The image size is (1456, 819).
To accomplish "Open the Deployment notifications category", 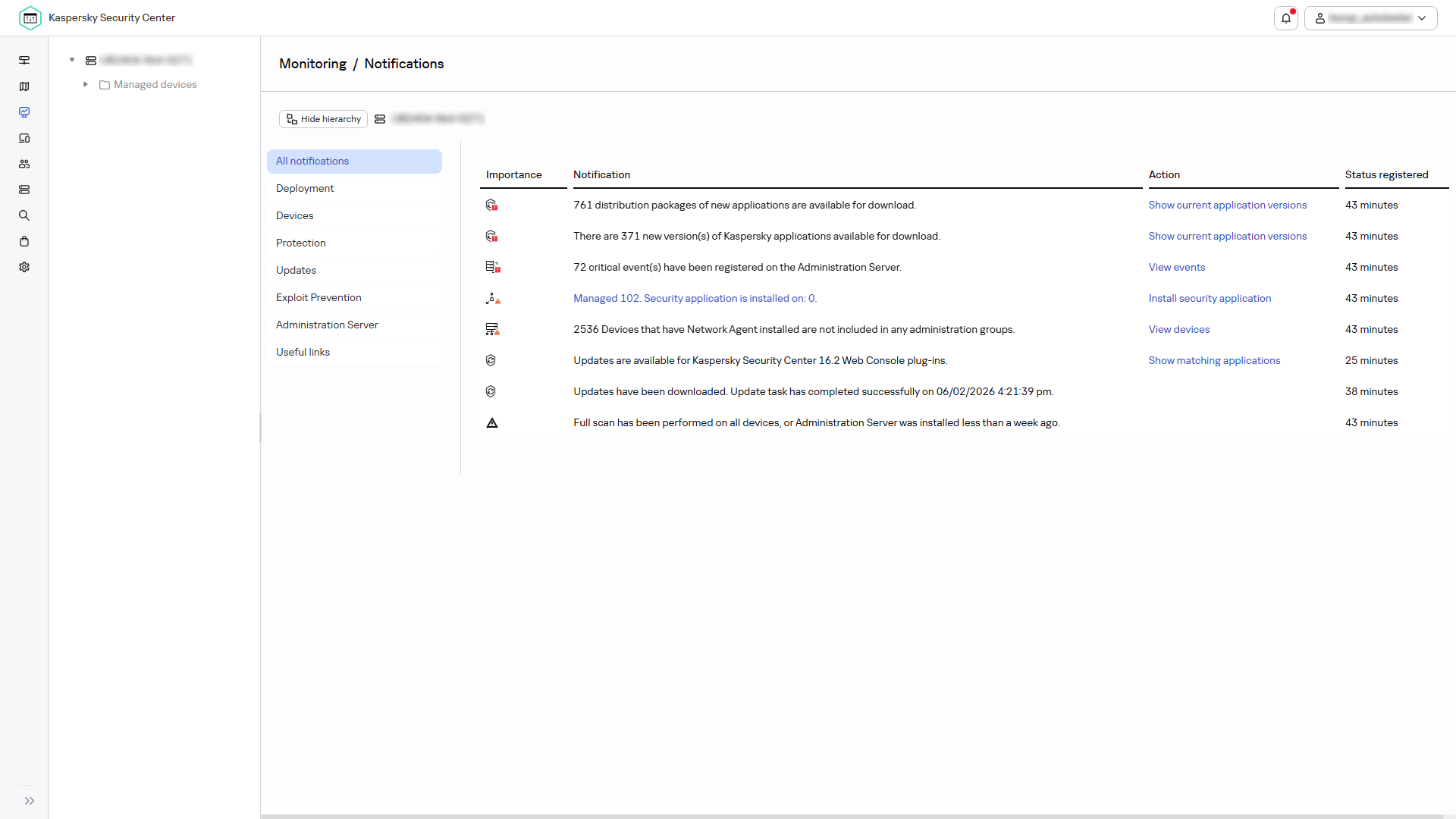I will coord(354,188).
